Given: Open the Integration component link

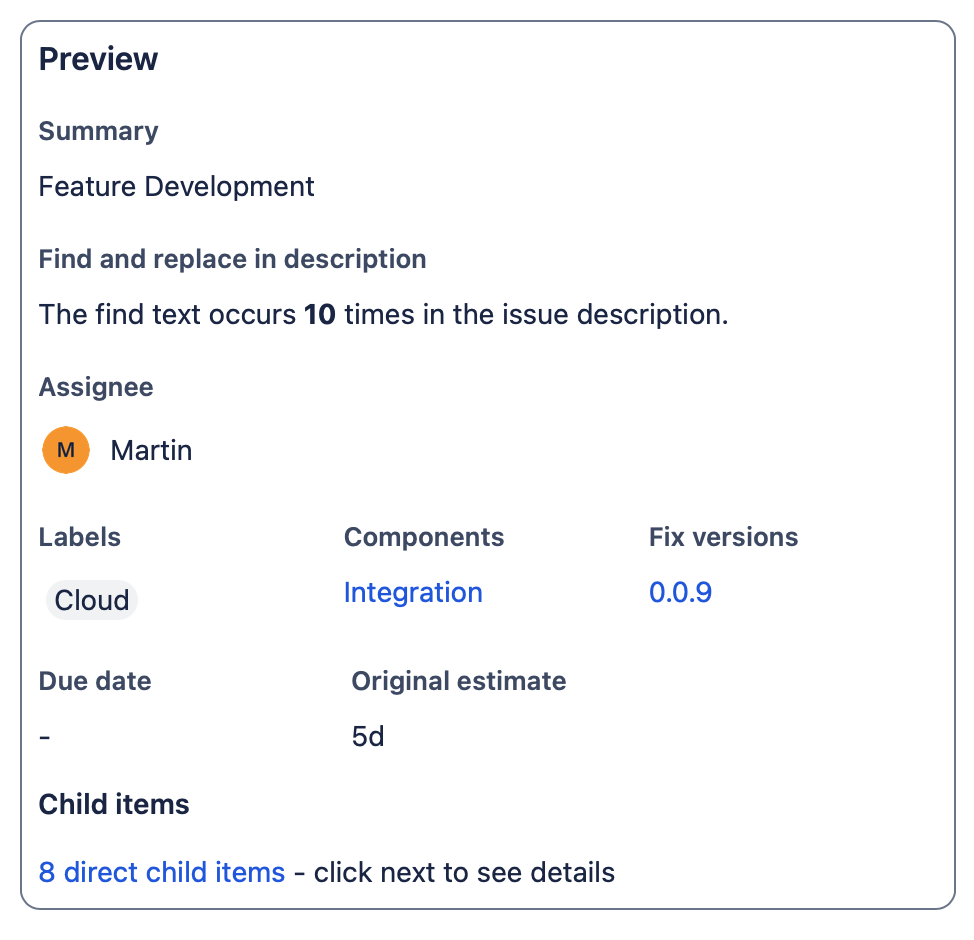Looking at the screenshot, I should pyautogui.click(x=413, y=593).
